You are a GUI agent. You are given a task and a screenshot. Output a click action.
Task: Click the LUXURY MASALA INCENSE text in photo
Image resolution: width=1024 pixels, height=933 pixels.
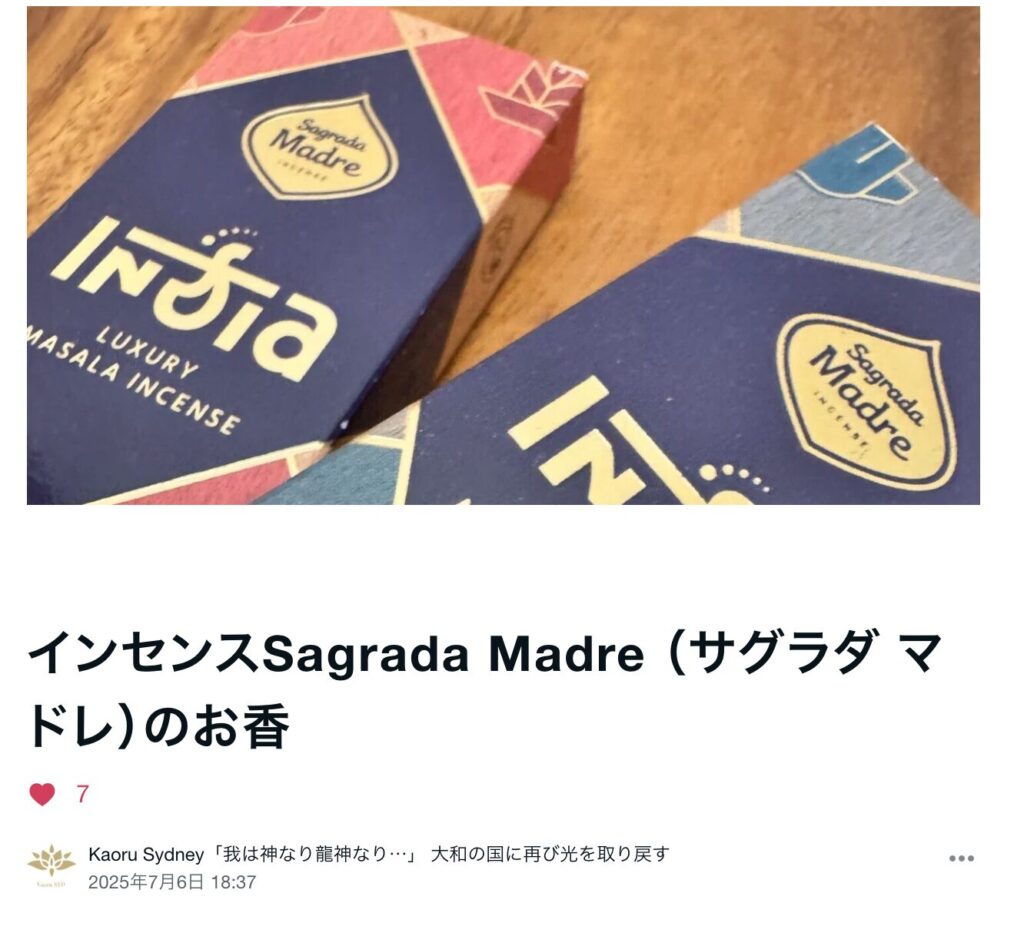click(x=134, y=377)
